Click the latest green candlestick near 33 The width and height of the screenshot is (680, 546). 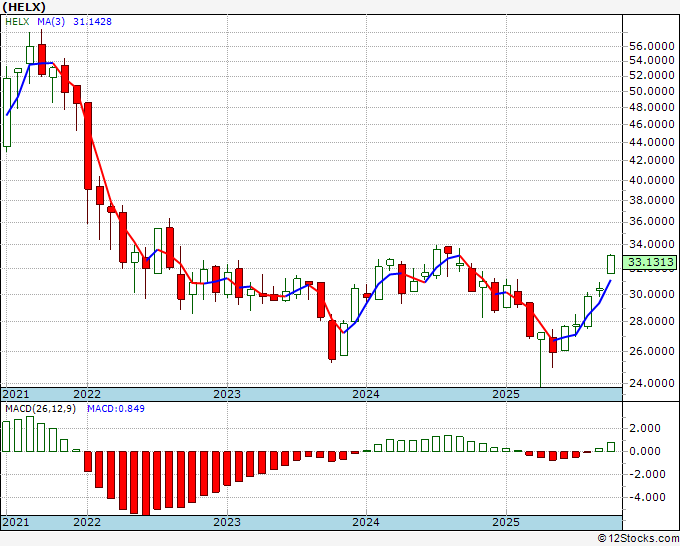(x=611, y=264)
